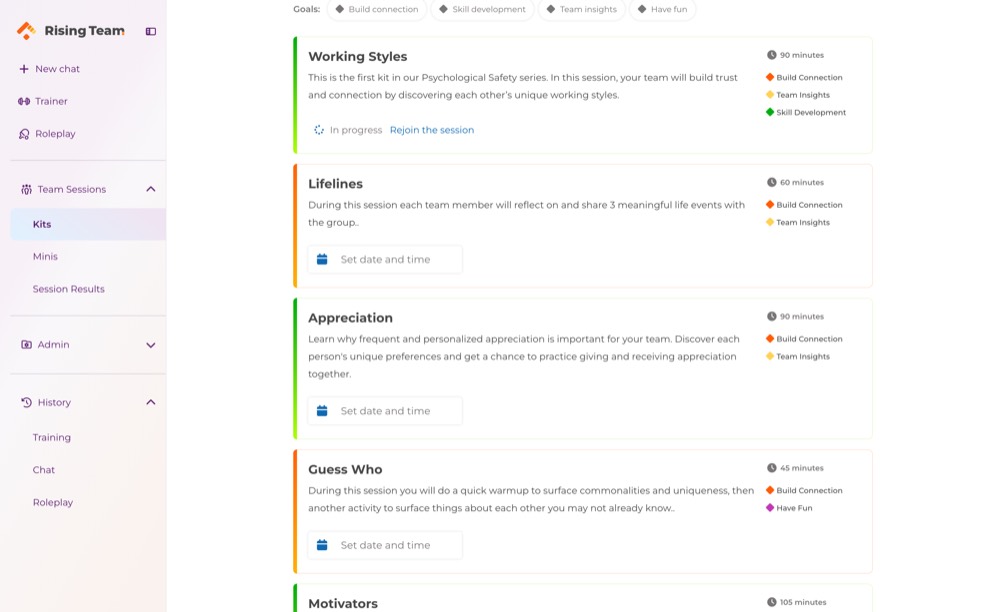Image resolution: width=1000 pixels, height=612 pixels.
Task: Click calendar icon in Guess Who date field
Action: tap(322, 545)
